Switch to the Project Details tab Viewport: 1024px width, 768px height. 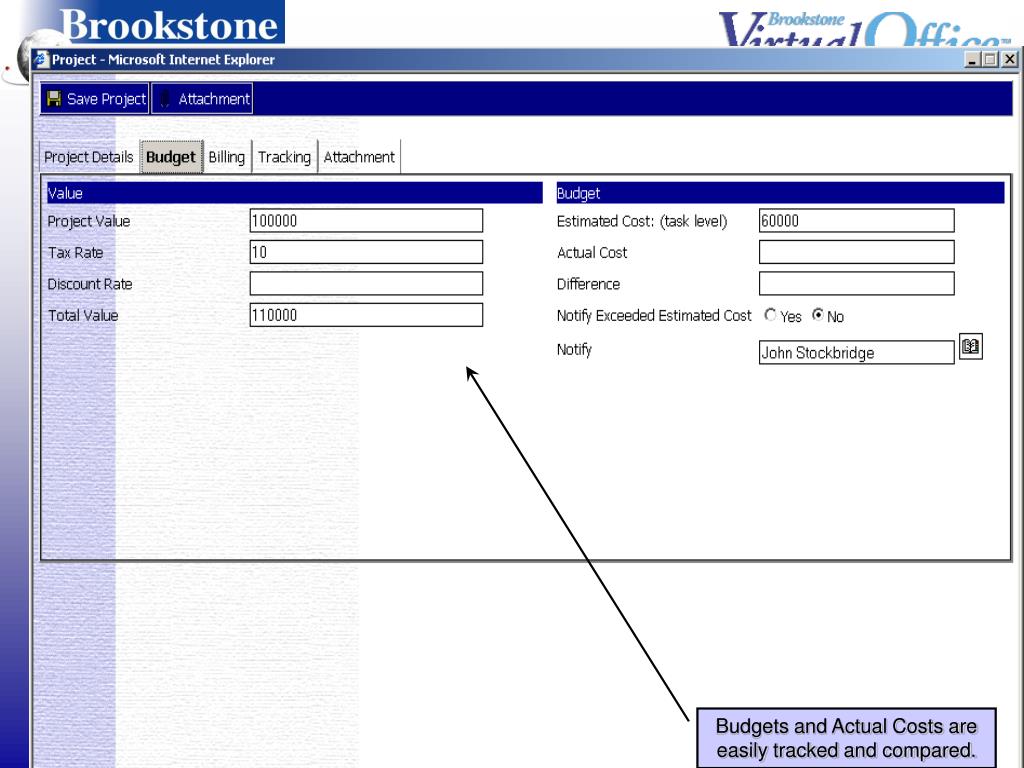[x=89, y=157]
